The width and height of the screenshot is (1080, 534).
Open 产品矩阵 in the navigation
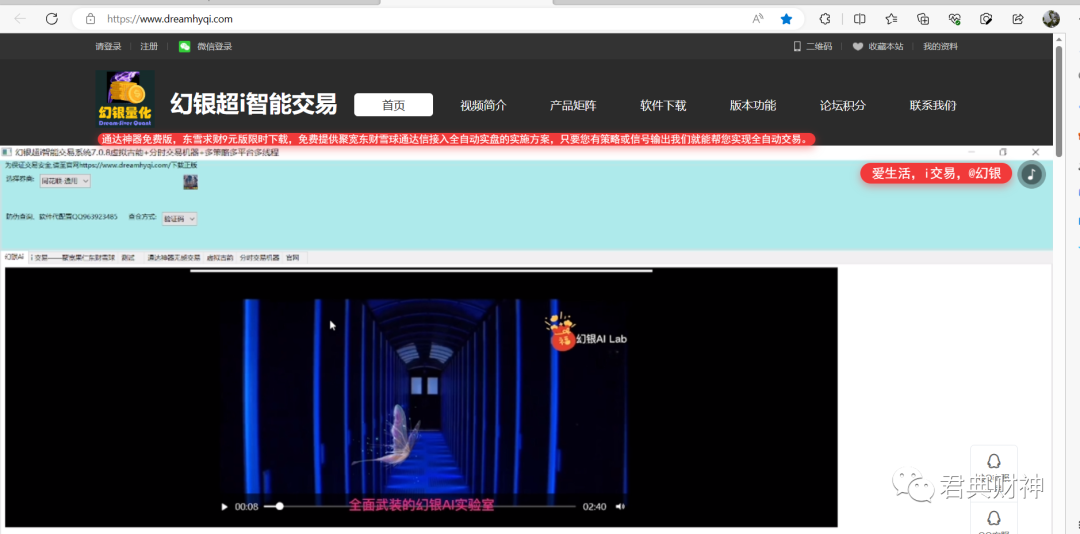(x=573, y=105)
